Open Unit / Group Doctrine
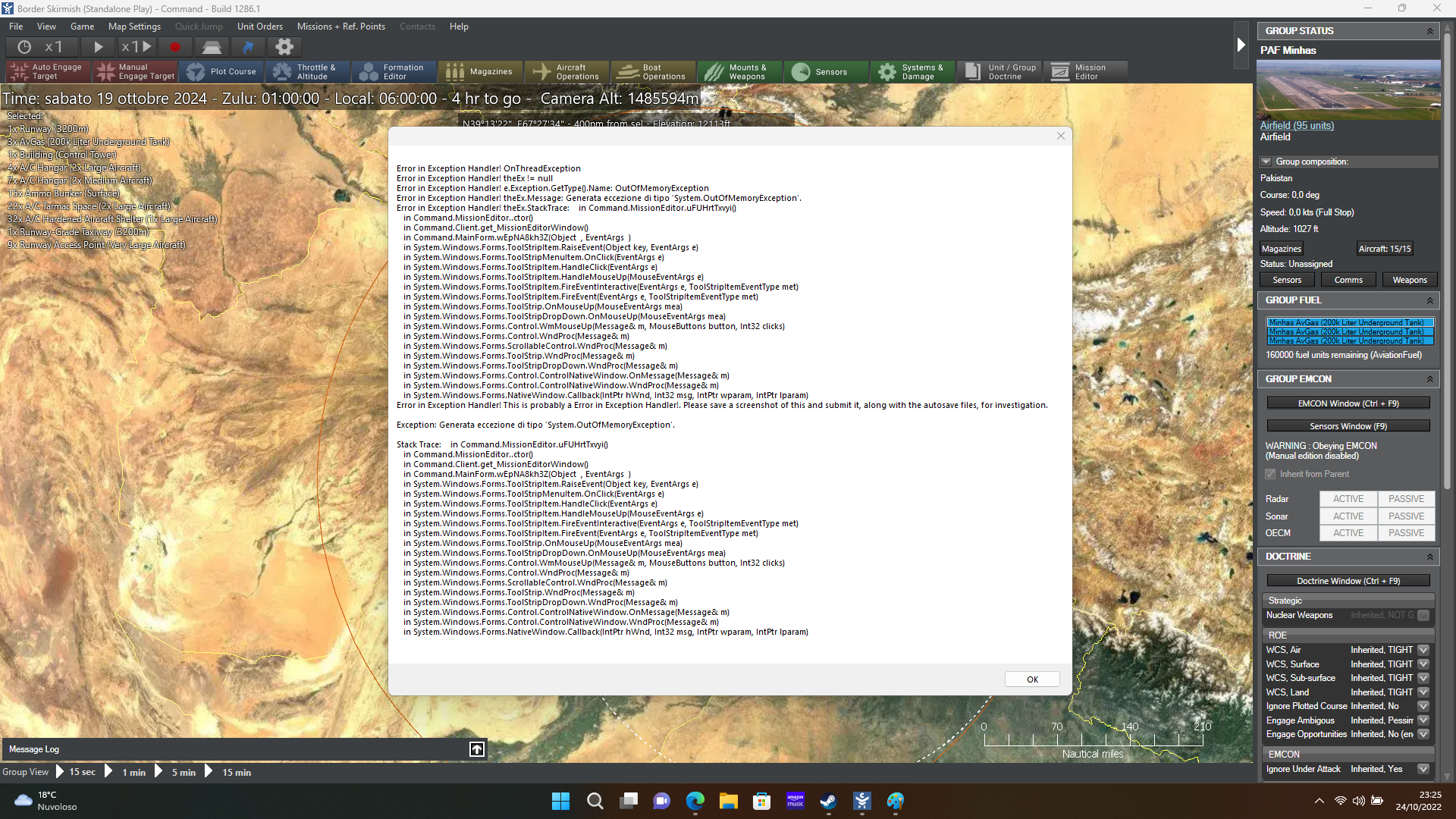 tap(999, 72)
